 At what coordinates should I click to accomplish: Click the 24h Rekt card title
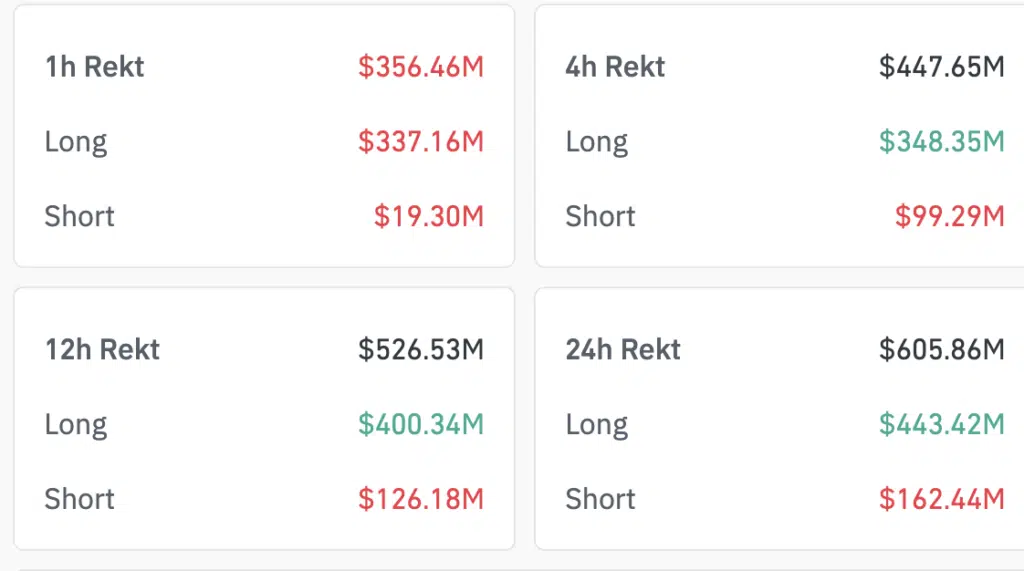pyautogui.click(x=623, y=349)
